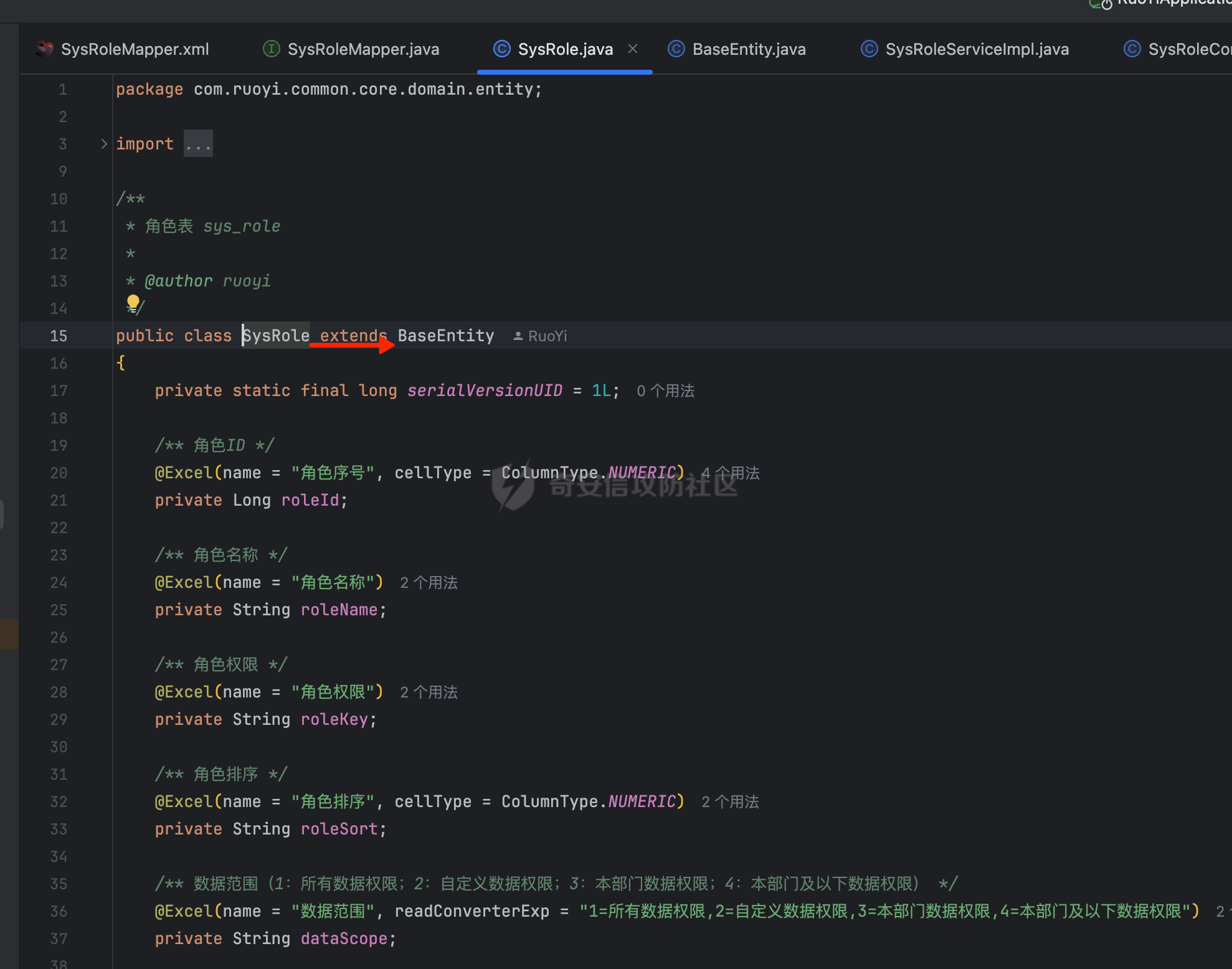Click '4 个用法' hint beside roleId annotation
The image size is (1232, 969).
click(730, 473)
